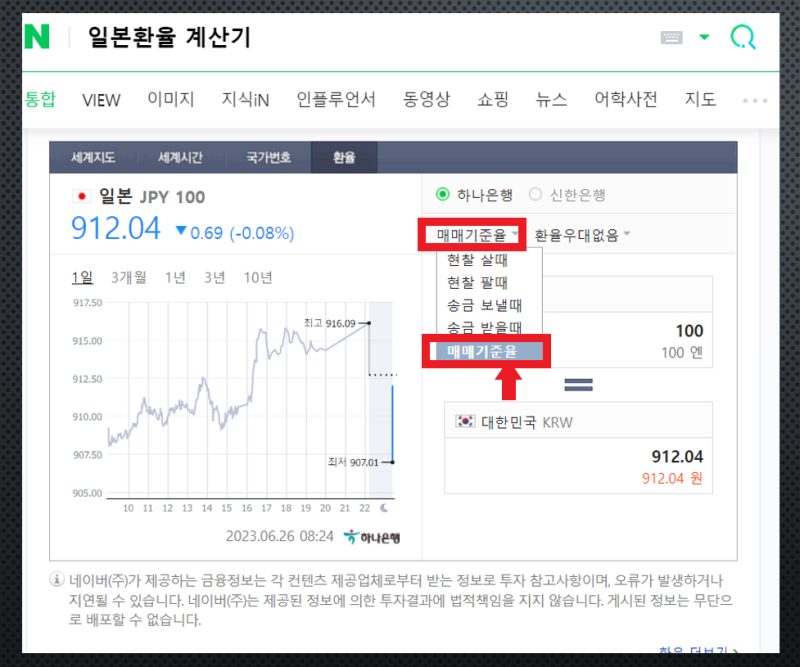Click the 912.04 exchange rate value
Viewport: 800px width, 667px height.
(x=115, y=228)
